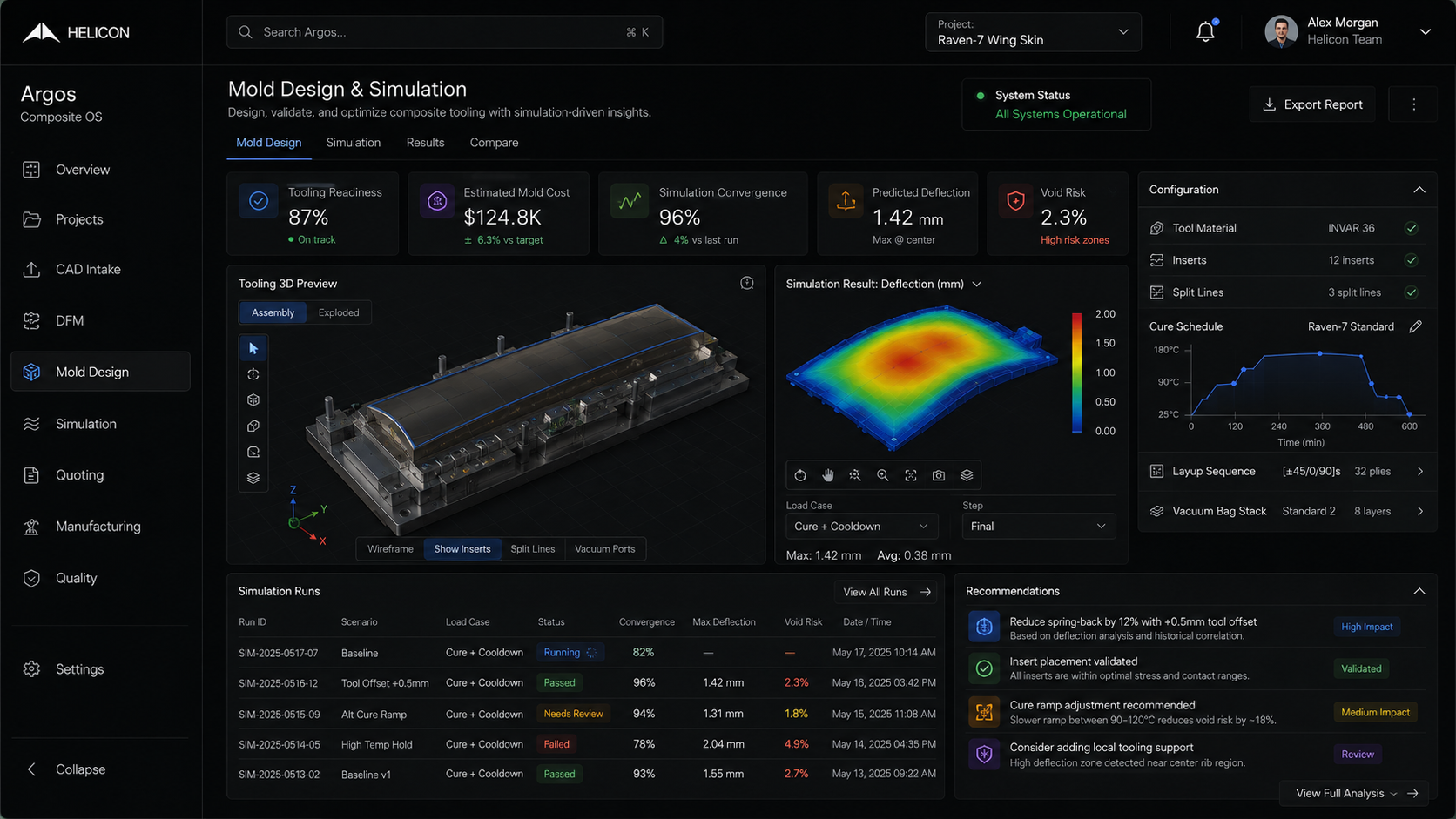Click the outlined cube view icon
Screen dimensions: 1456x819
point(253,426)
